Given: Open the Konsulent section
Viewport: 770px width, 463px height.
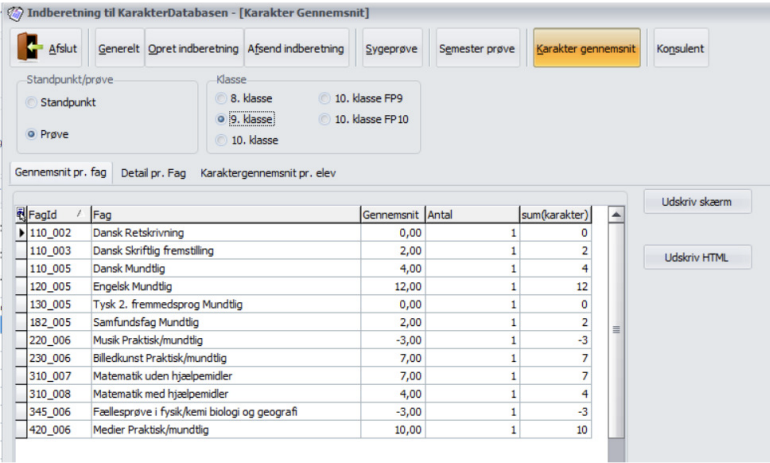Looking at the screenshot, I should tap(680, 49).
